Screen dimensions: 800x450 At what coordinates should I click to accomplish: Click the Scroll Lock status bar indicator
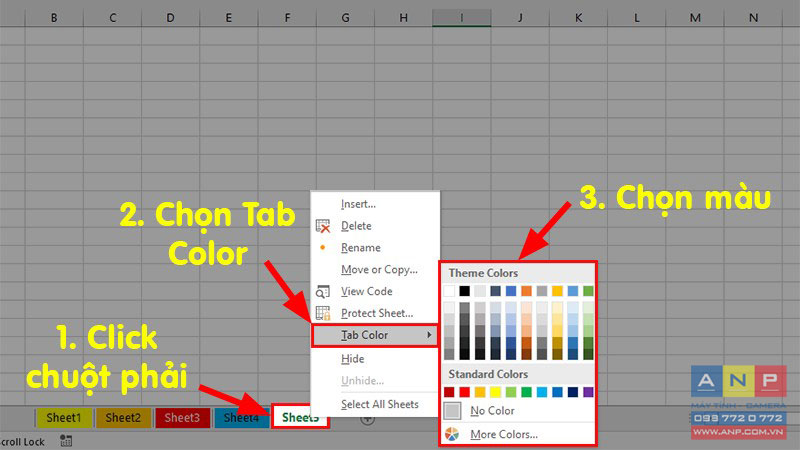click(x=22, y=442)
